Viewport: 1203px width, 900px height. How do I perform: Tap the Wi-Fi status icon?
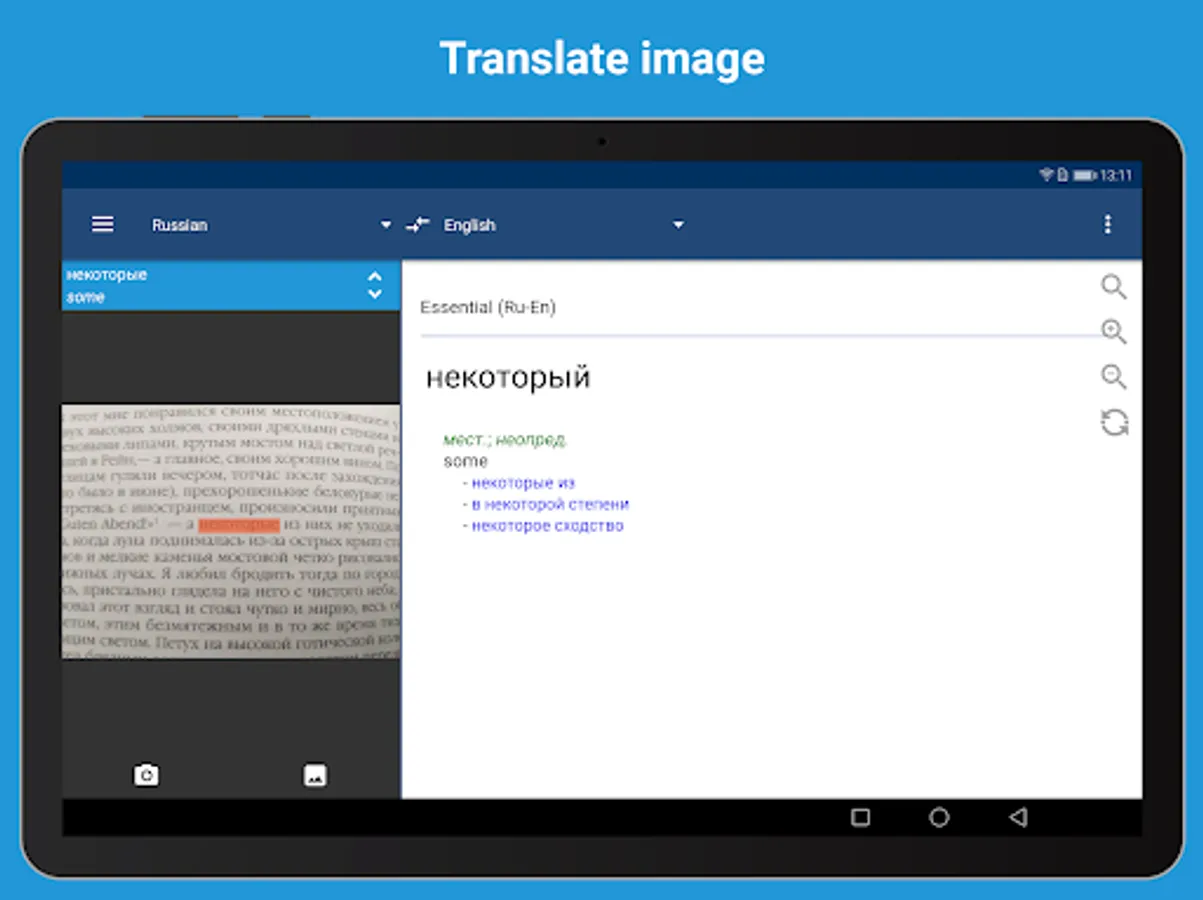1046,175
